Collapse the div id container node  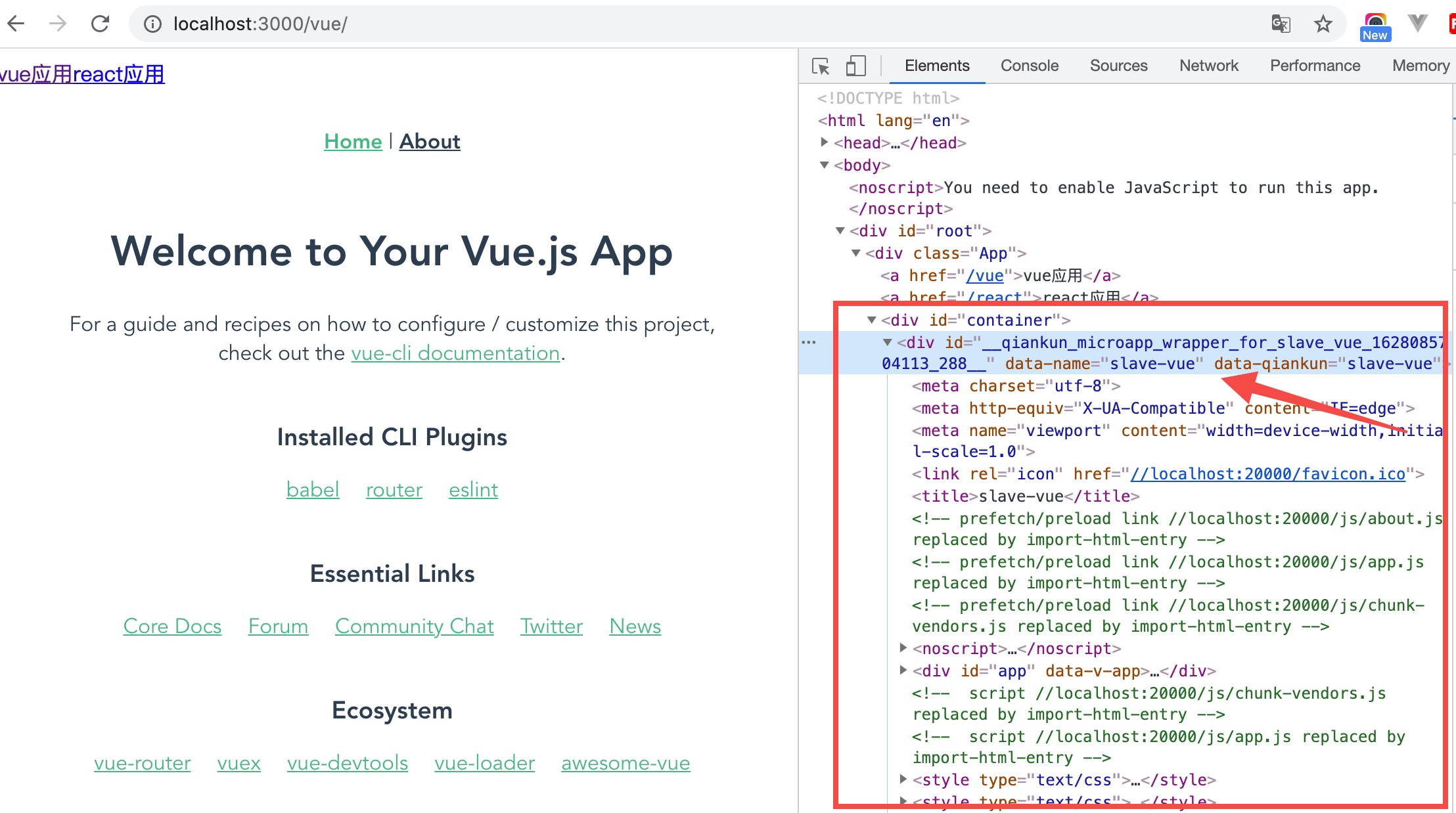click(872, 320)
